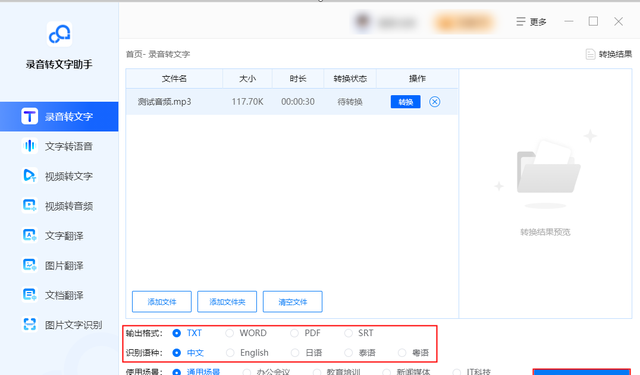This screenshot has width=640, height=375.
Task: Click the 添加文件夹 button
Action: 227,302
